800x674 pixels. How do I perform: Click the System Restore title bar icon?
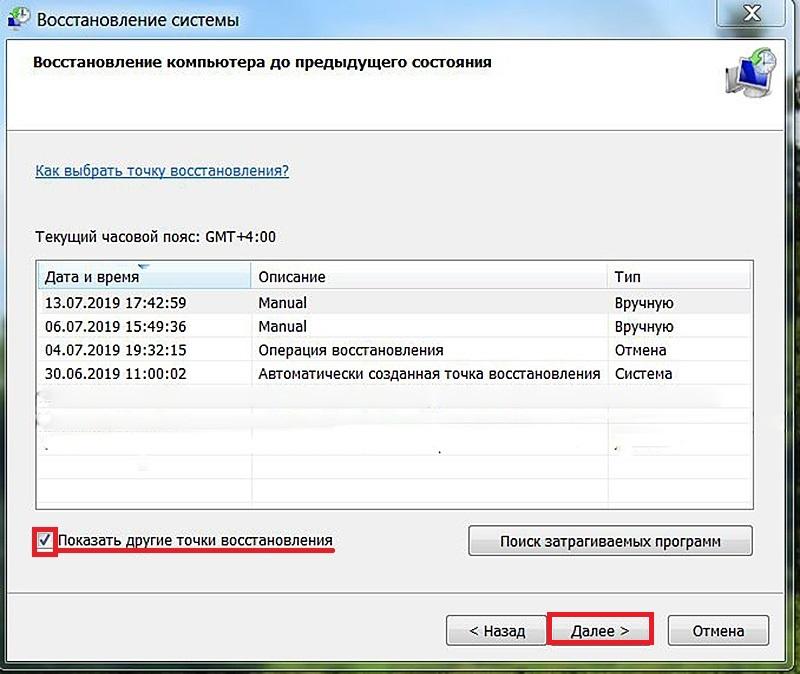click(x=18, y=18)
